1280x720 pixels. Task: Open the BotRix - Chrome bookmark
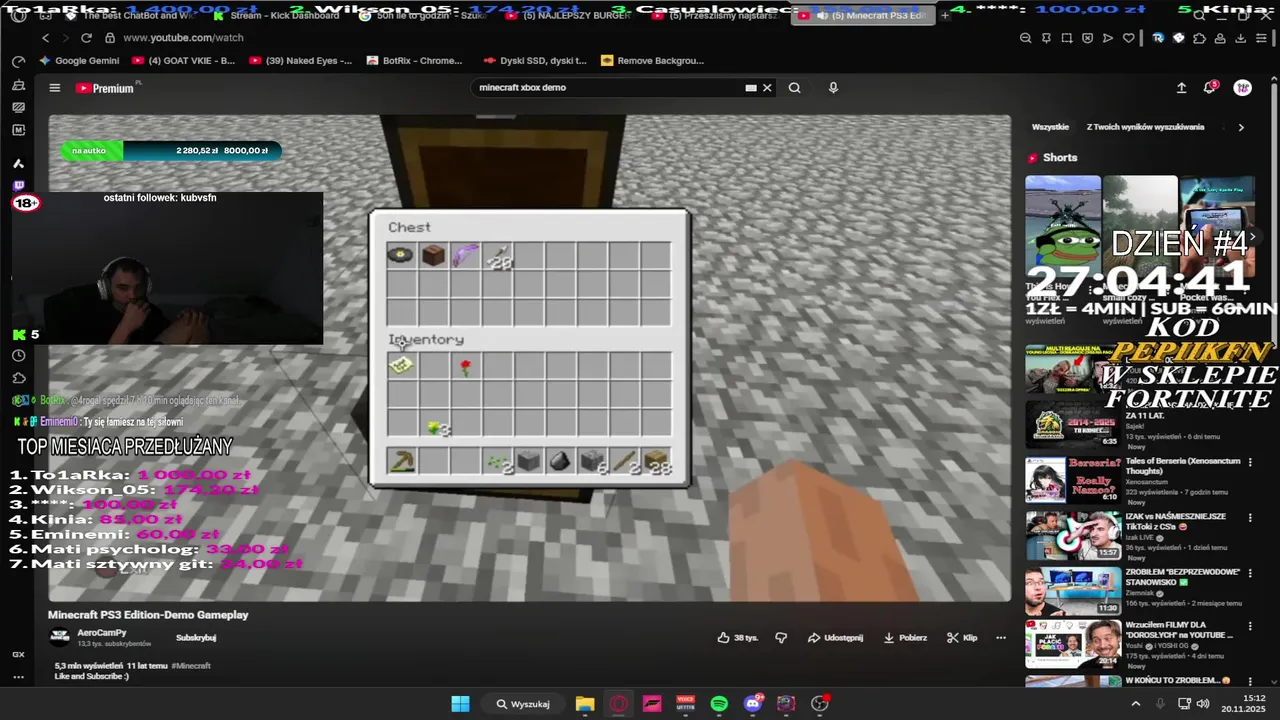[x=415, y=60]
